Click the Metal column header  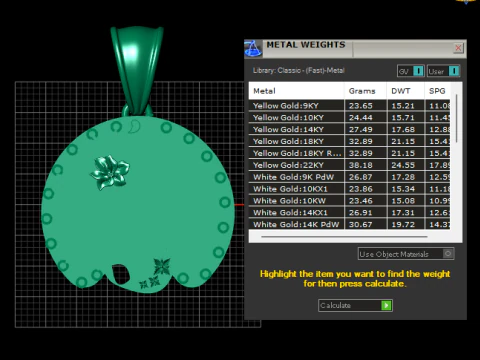(296, 91)
